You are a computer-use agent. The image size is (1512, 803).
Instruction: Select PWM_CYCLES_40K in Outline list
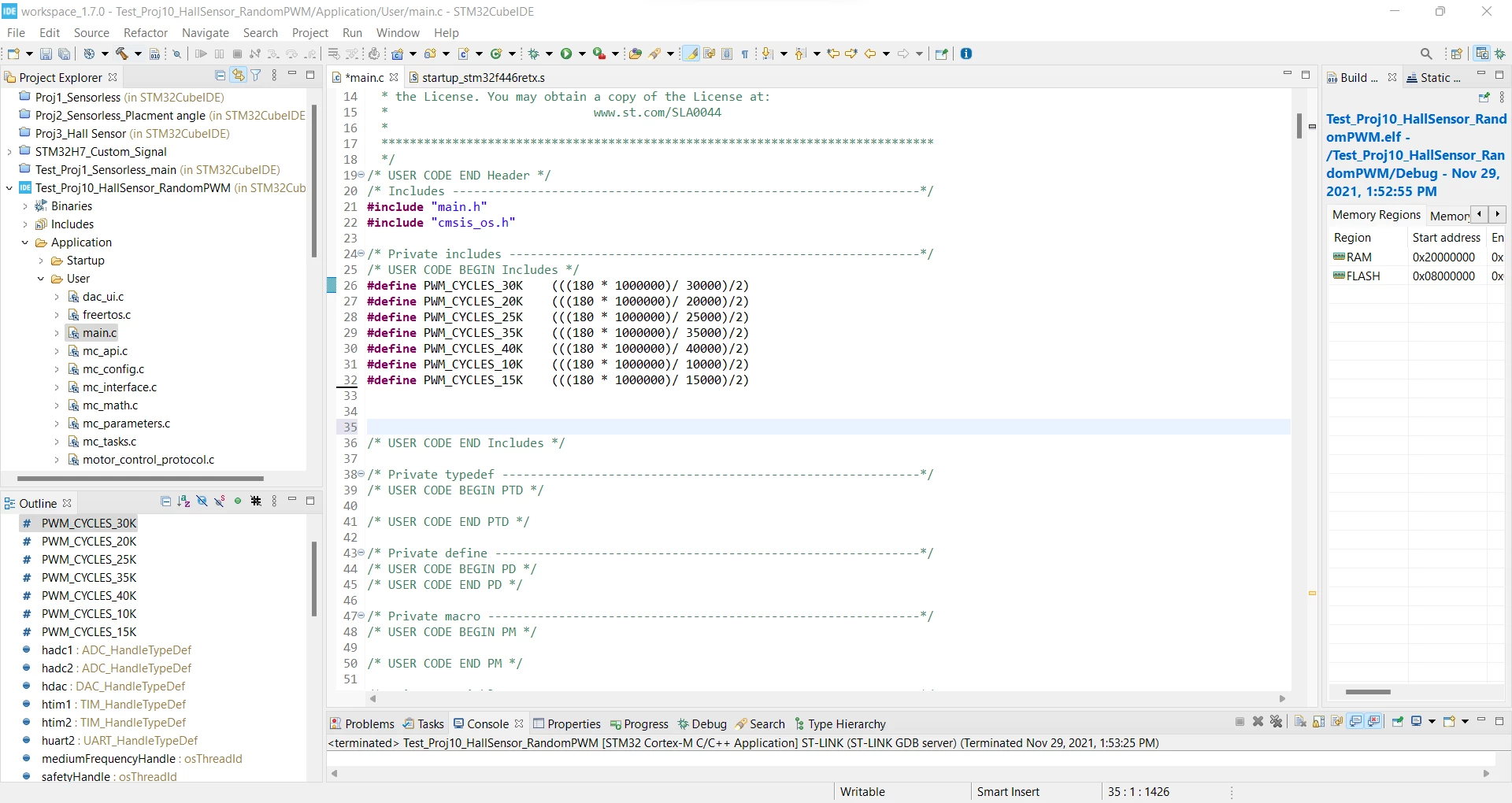(89, 596)
